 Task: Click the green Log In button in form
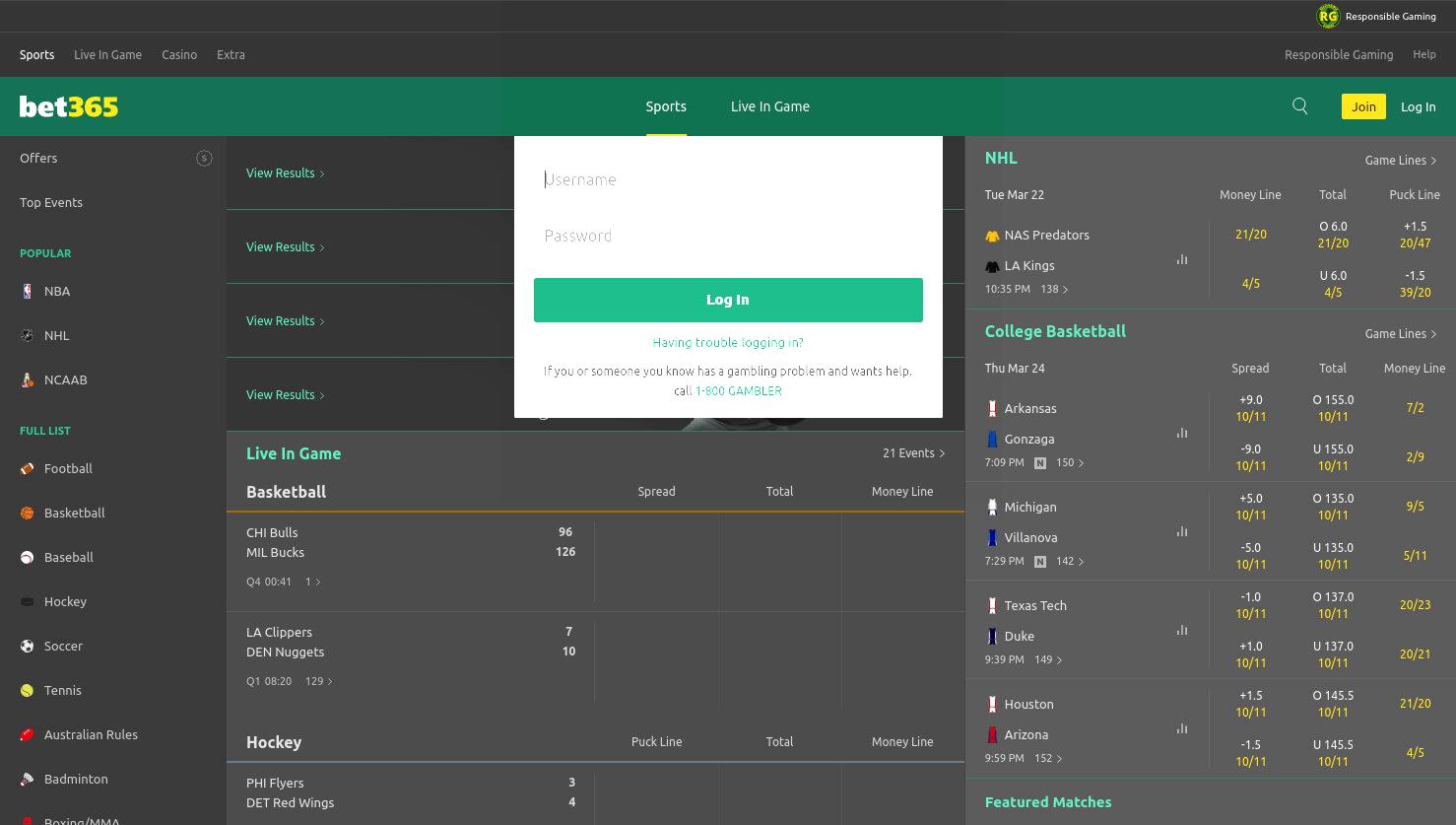728,300
